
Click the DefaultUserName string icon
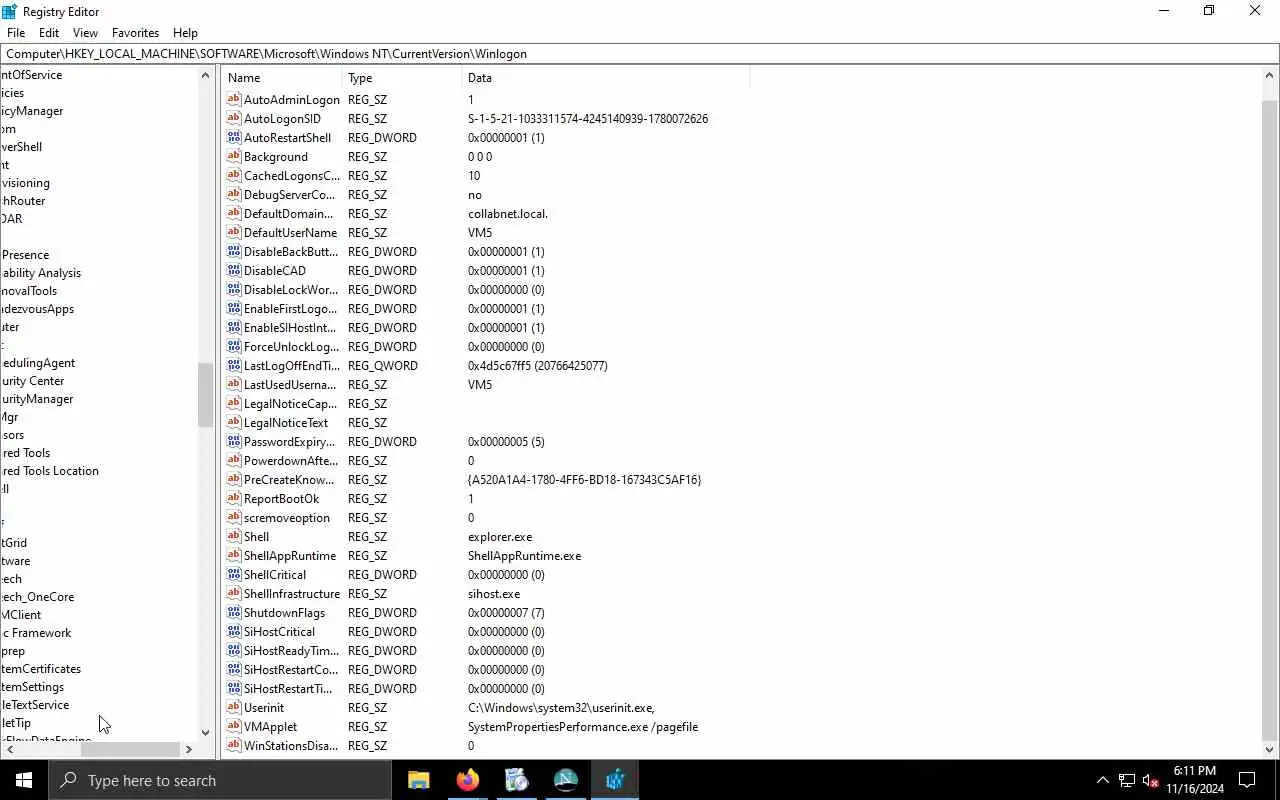pos(234,232)
